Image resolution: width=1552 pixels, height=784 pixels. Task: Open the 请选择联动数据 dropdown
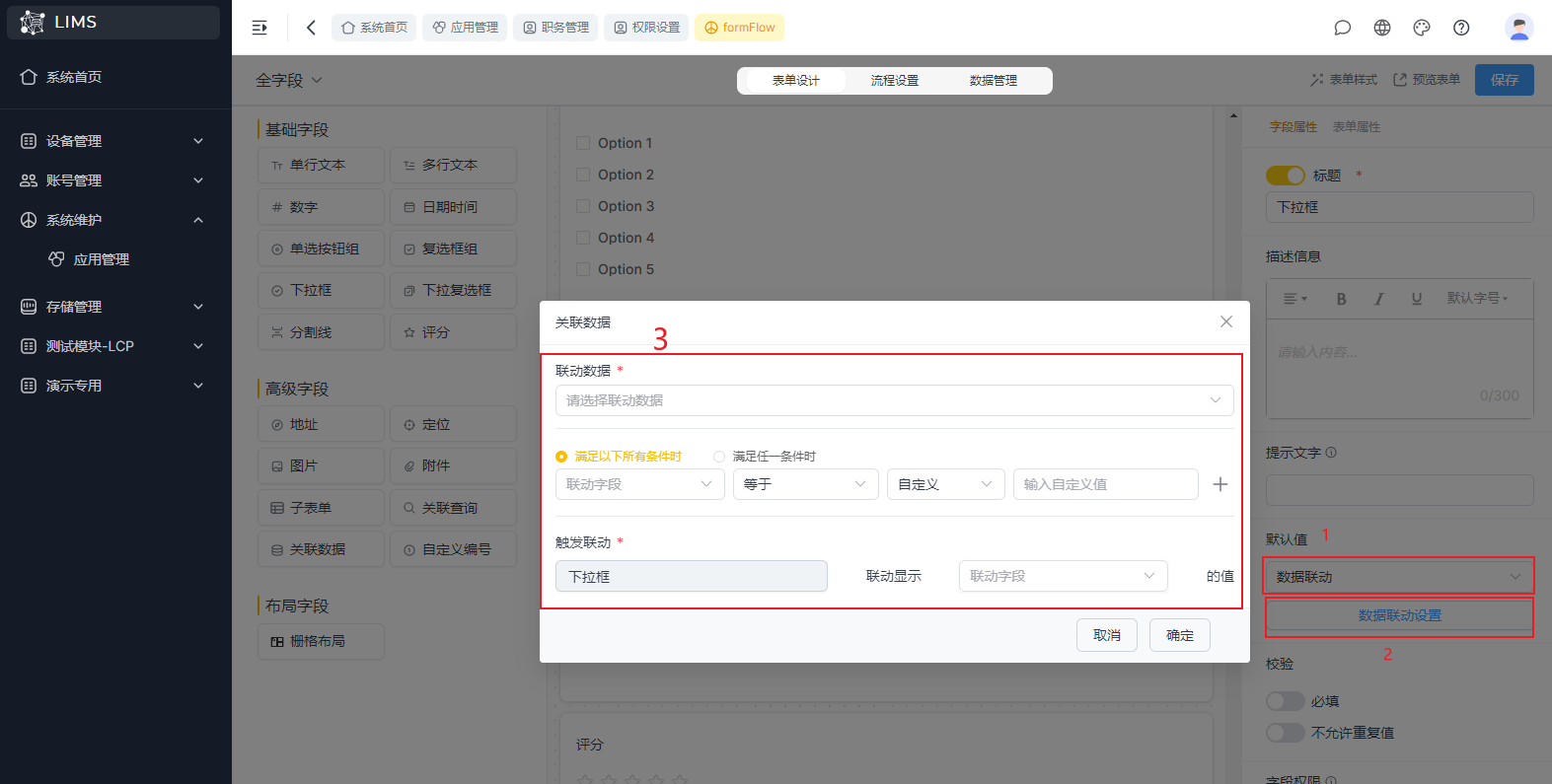tap(894, 400)
